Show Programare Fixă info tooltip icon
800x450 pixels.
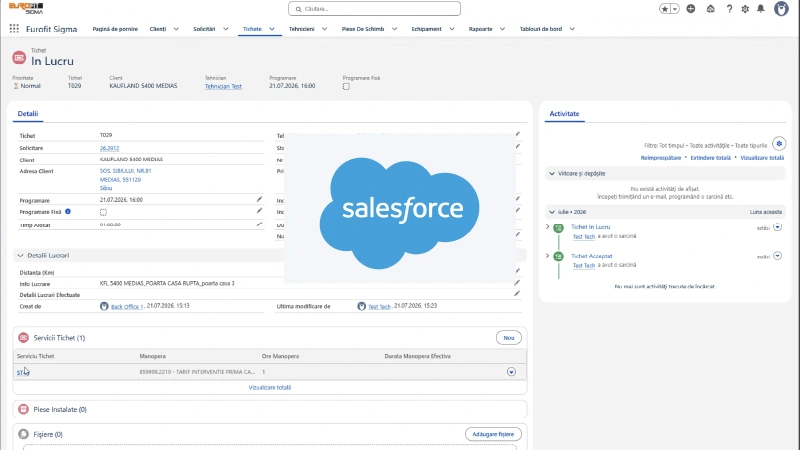coord(68,211)
